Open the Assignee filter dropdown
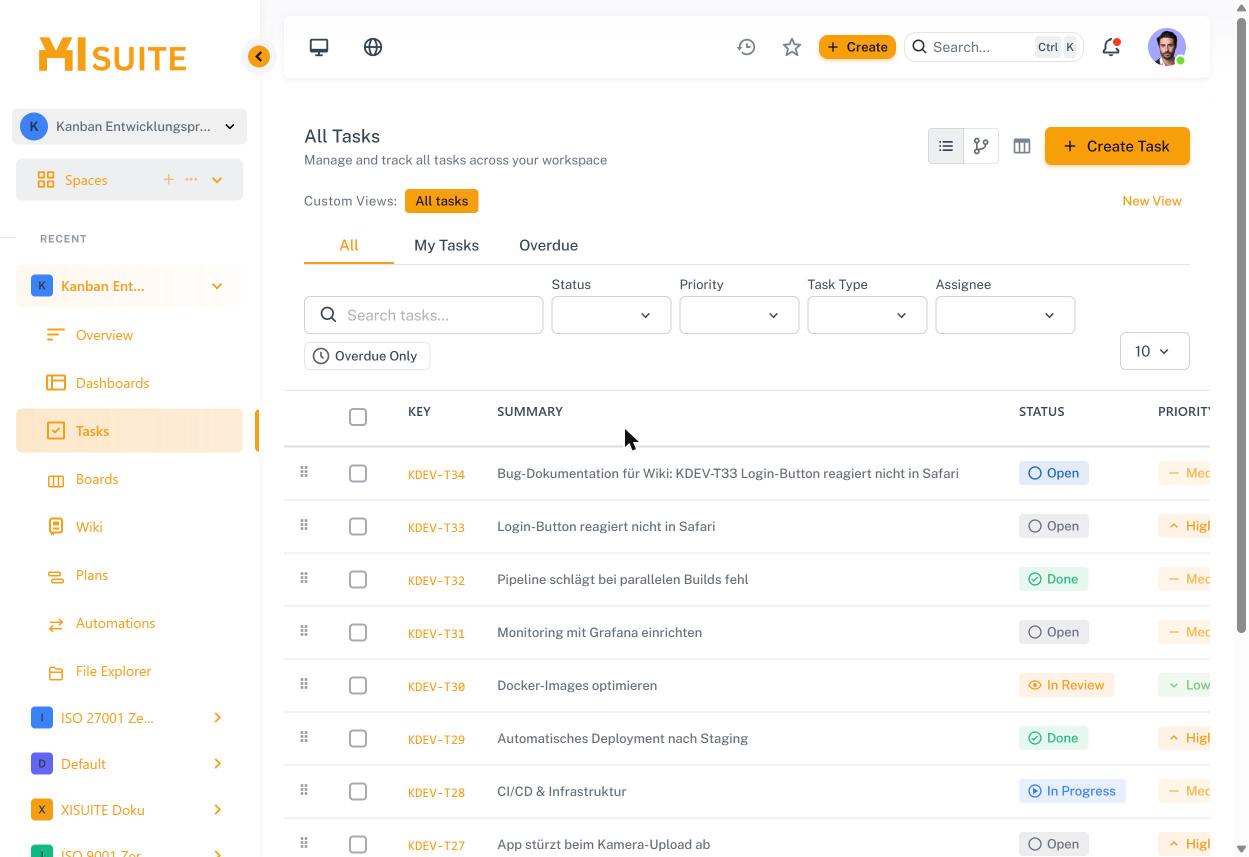The height and width of the screenshot is (857, 1249). pos(1005,315)
